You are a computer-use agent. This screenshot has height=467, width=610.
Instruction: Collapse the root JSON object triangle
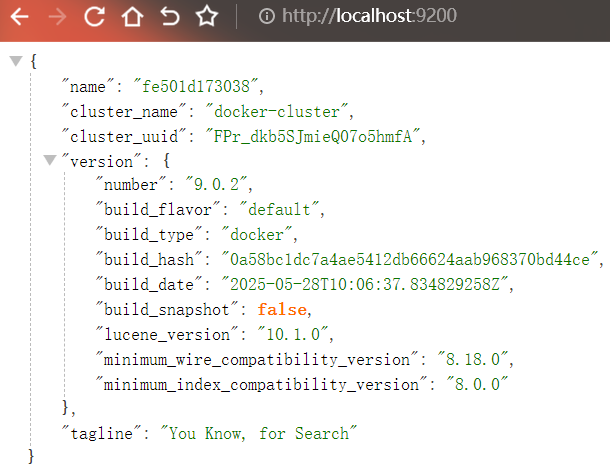[x=16, y=61]
